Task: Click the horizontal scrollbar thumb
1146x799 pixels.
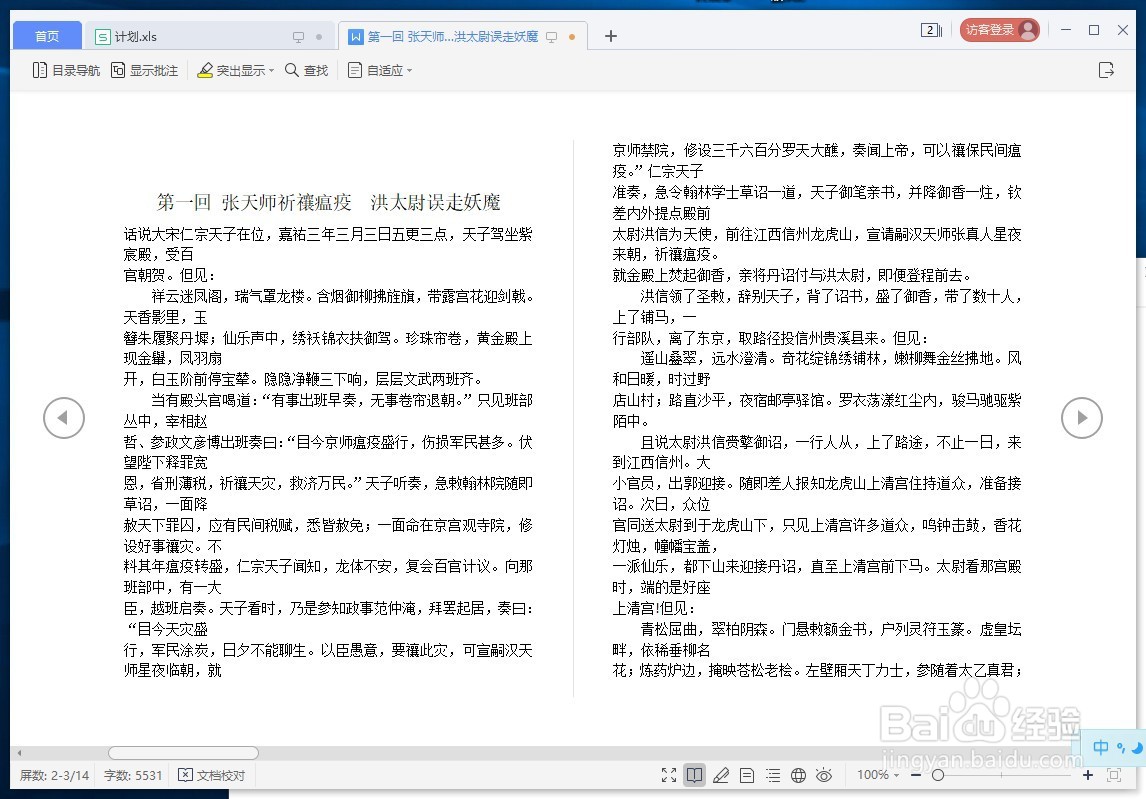Action: [183, 753]
